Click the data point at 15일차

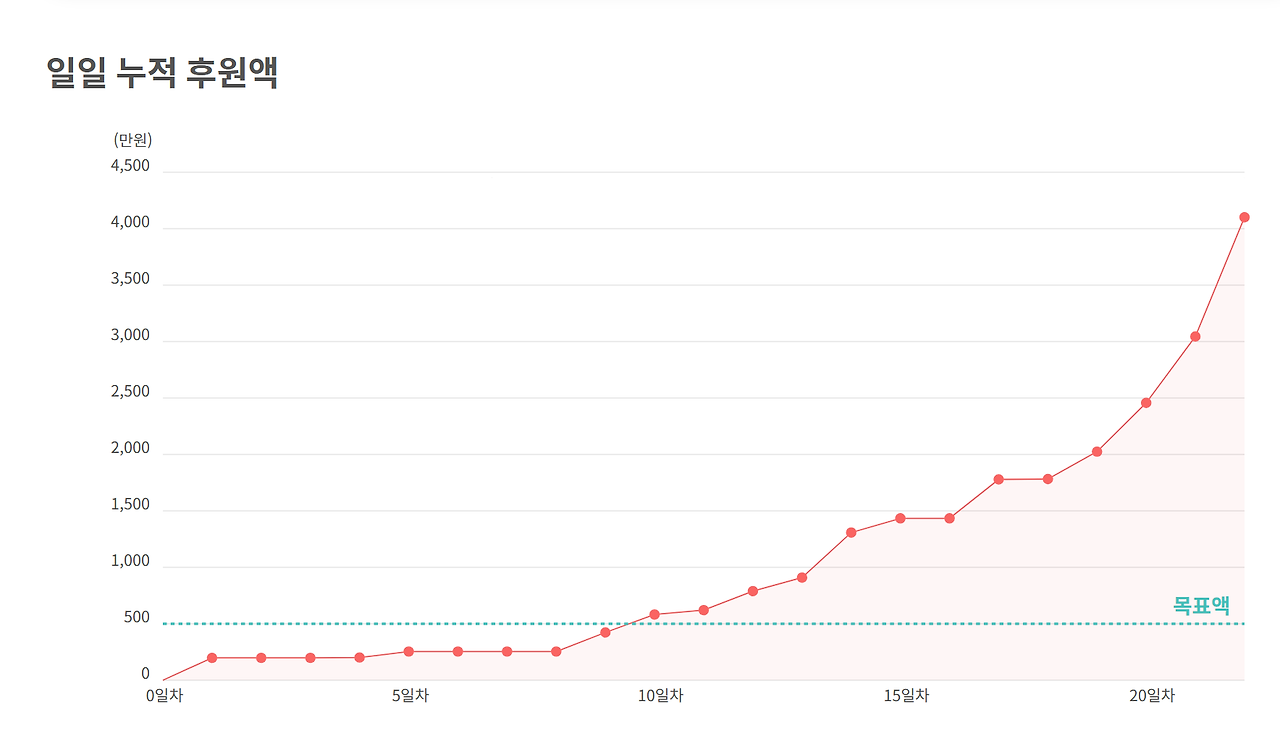tap(900, 518)
